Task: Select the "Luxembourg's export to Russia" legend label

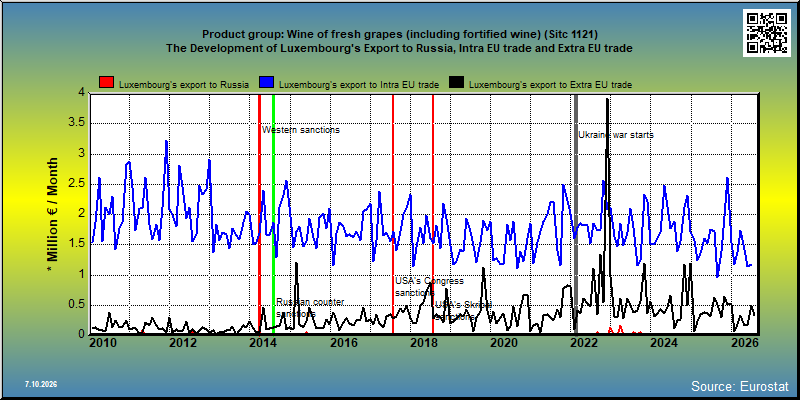Action: [184, 85]
